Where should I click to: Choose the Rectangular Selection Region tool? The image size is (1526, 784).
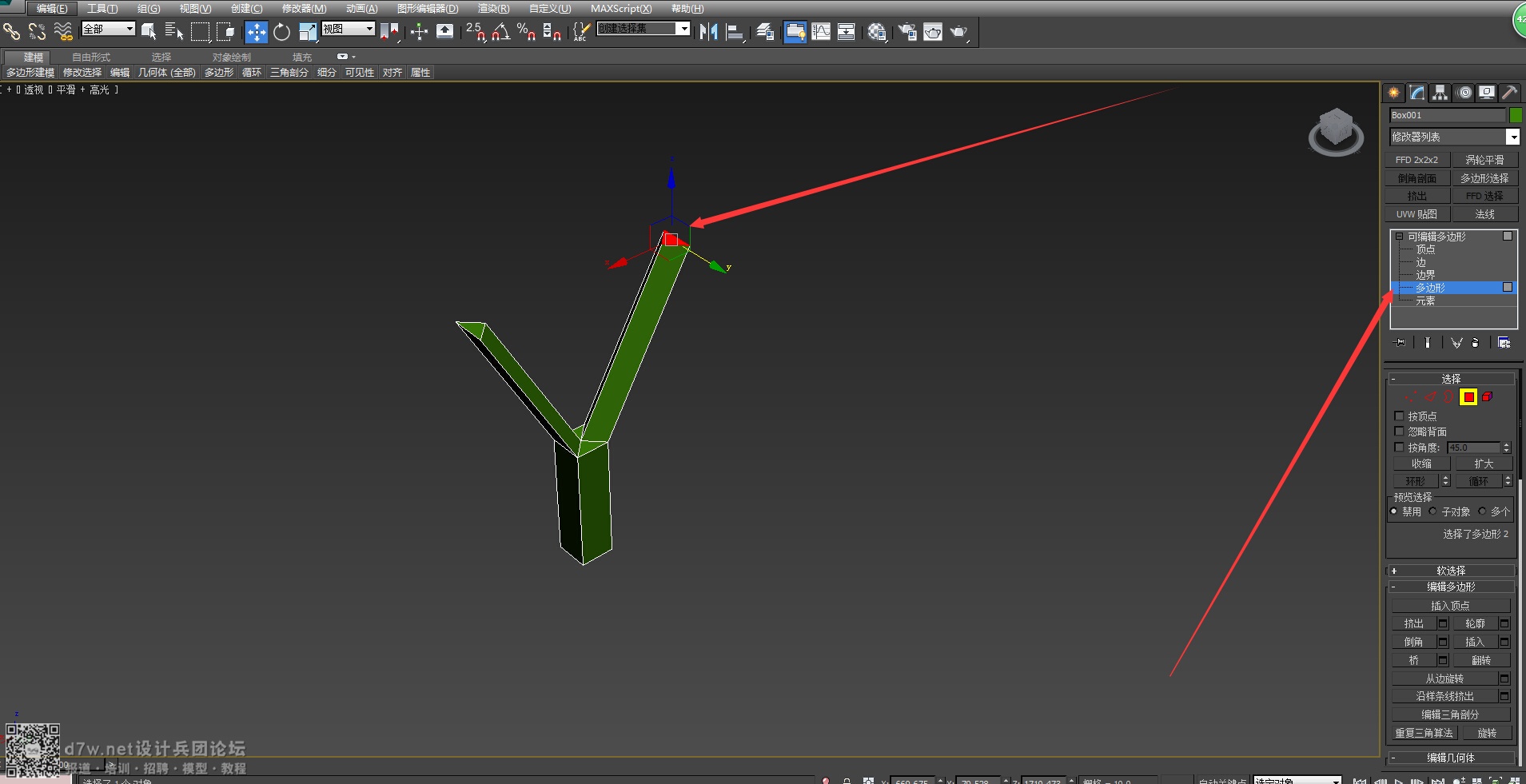pyautogui.click(x=200, y=31)
